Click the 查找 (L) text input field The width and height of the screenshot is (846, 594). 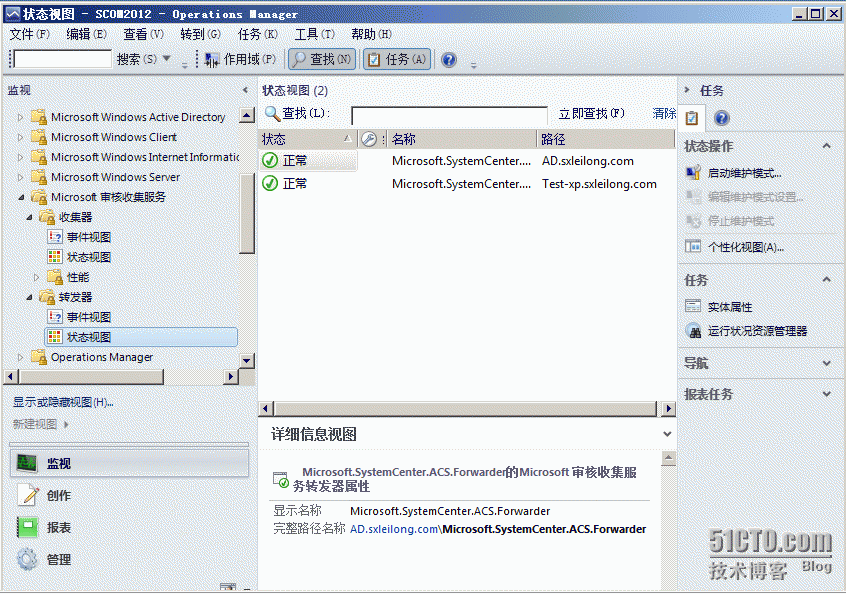449,115
